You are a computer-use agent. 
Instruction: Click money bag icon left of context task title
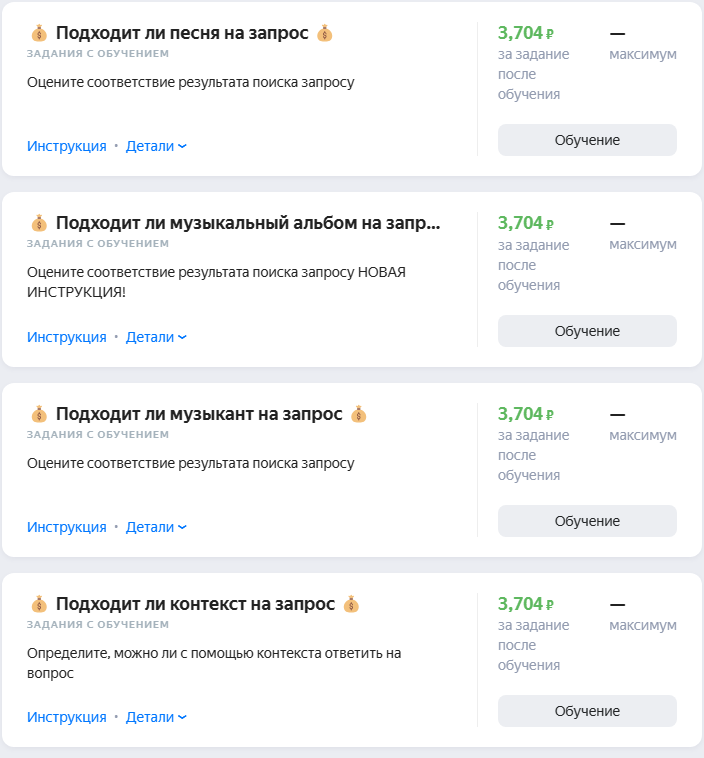point(39,604)
